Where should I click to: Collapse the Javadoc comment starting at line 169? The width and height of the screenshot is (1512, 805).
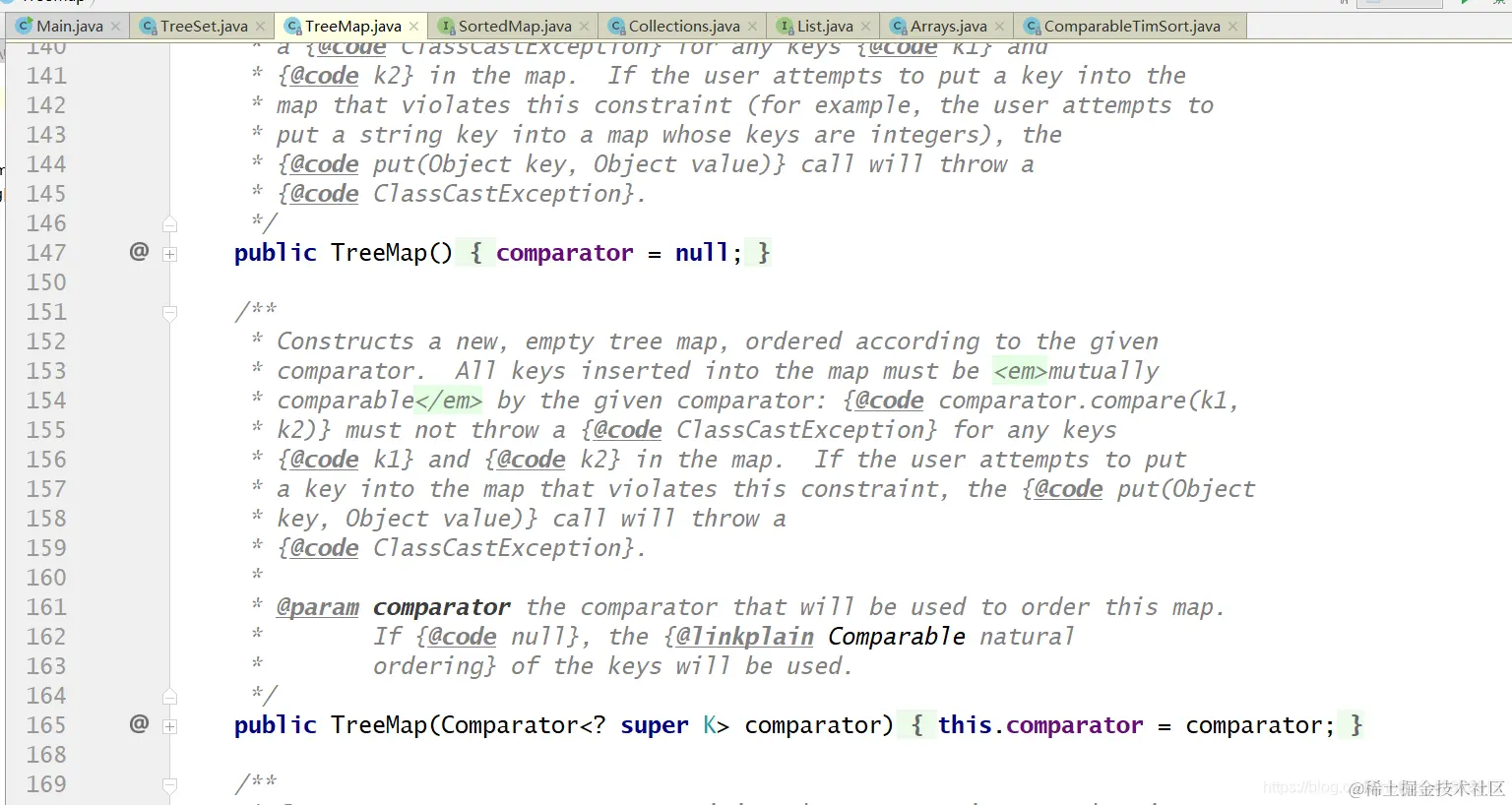click(169, 785)
